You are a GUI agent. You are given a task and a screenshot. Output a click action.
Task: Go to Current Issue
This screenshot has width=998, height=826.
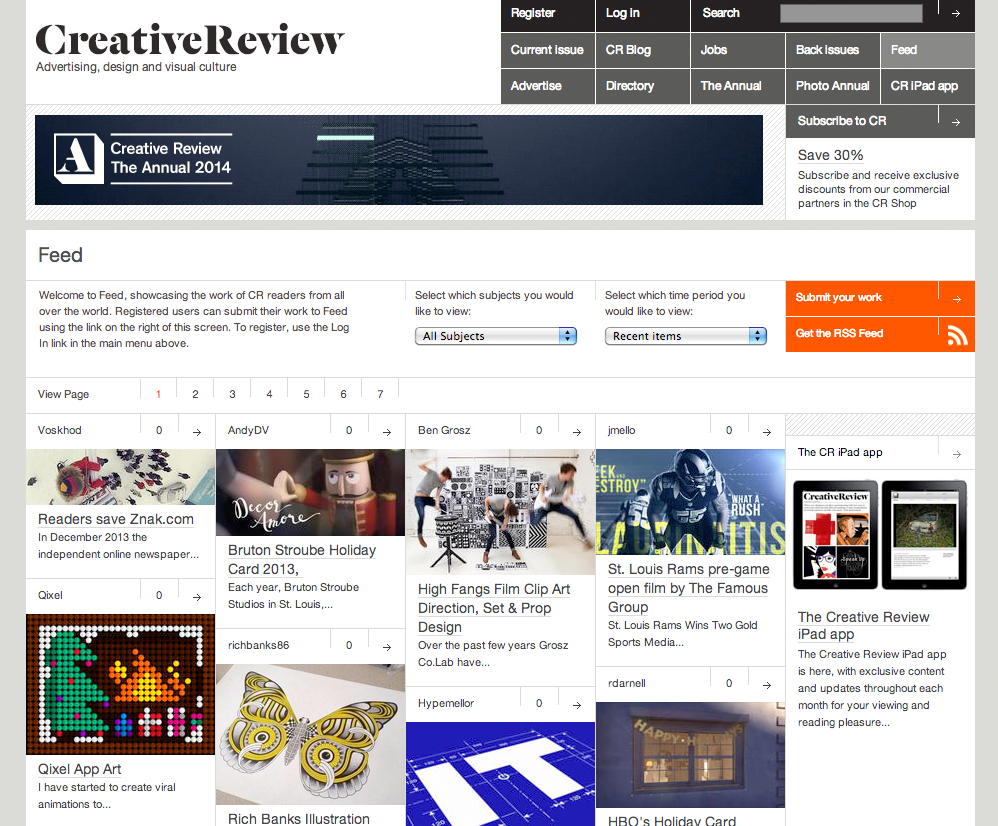[547, 50]
